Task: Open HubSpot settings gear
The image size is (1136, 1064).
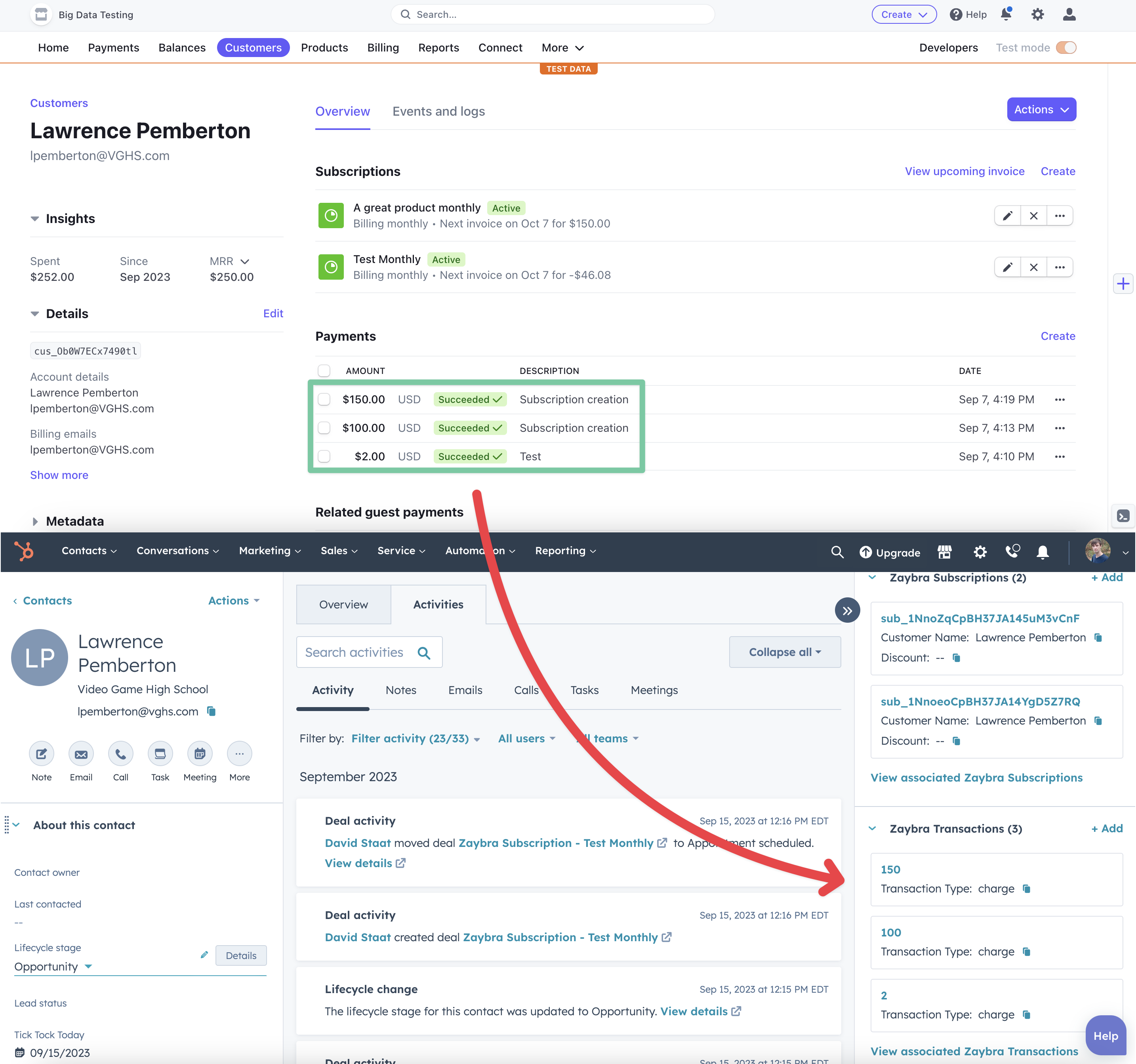Action: point(980,552)
